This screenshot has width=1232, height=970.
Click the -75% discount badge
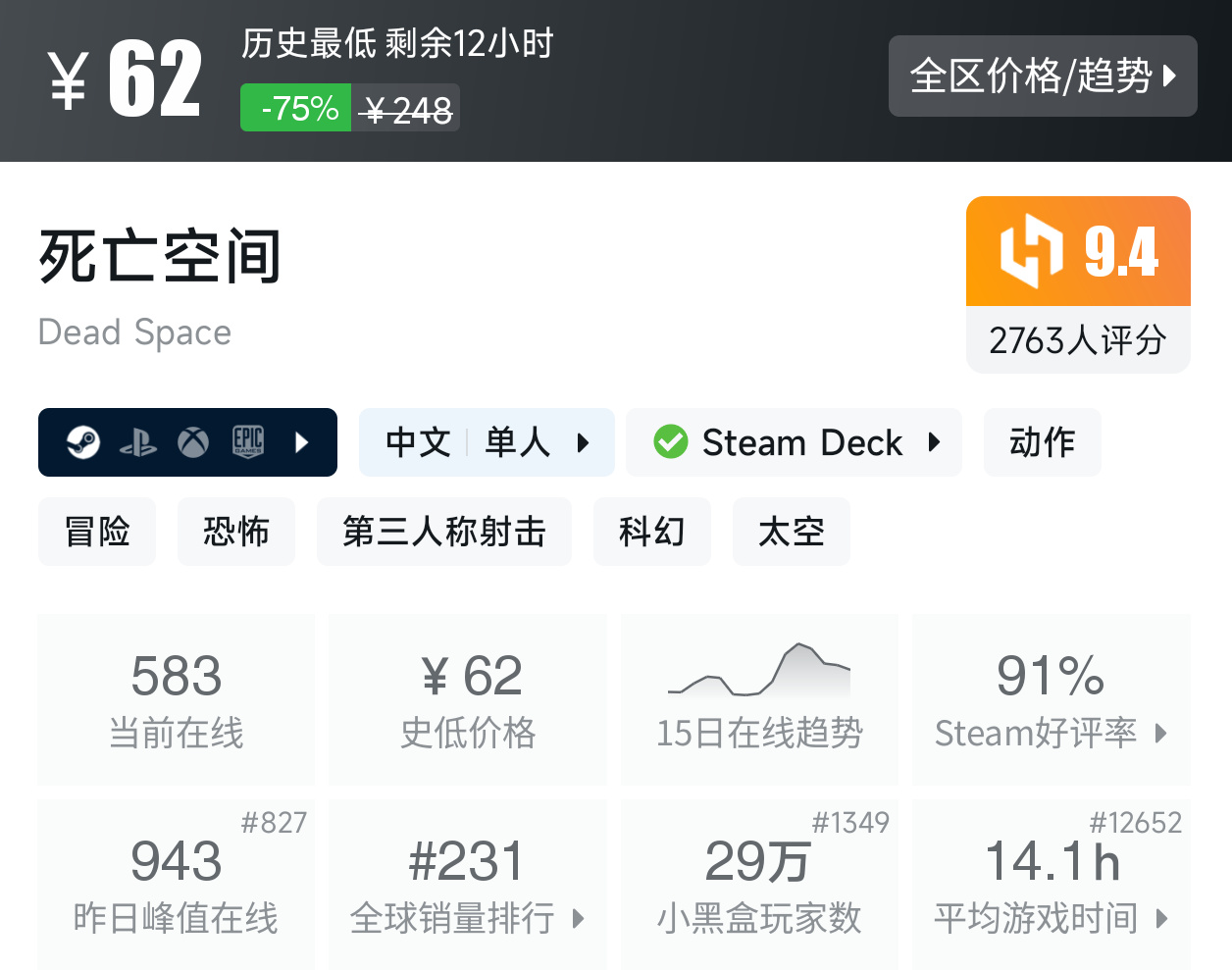pyautogui.click(x=295, y=108)
